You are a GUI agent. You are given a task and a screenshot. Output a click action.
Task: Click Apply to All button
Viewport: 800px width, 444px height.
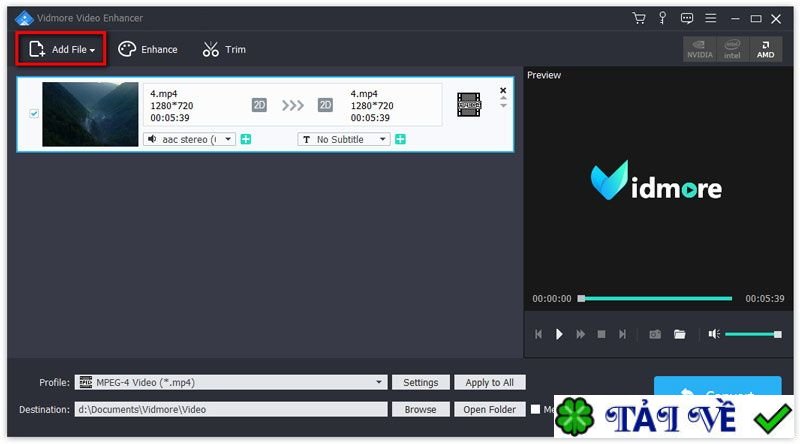pos(489,382)
